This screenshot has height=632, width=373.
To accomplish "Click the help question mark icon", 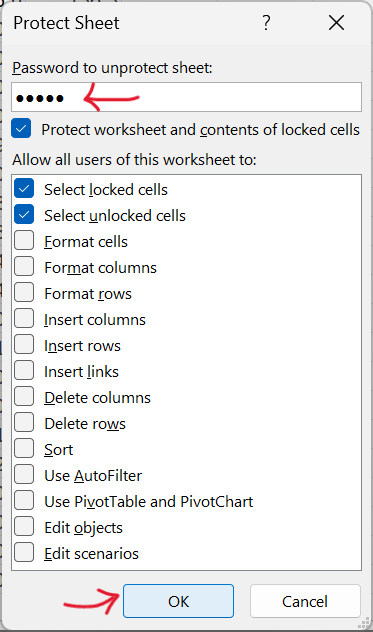I will click(266, 23).
